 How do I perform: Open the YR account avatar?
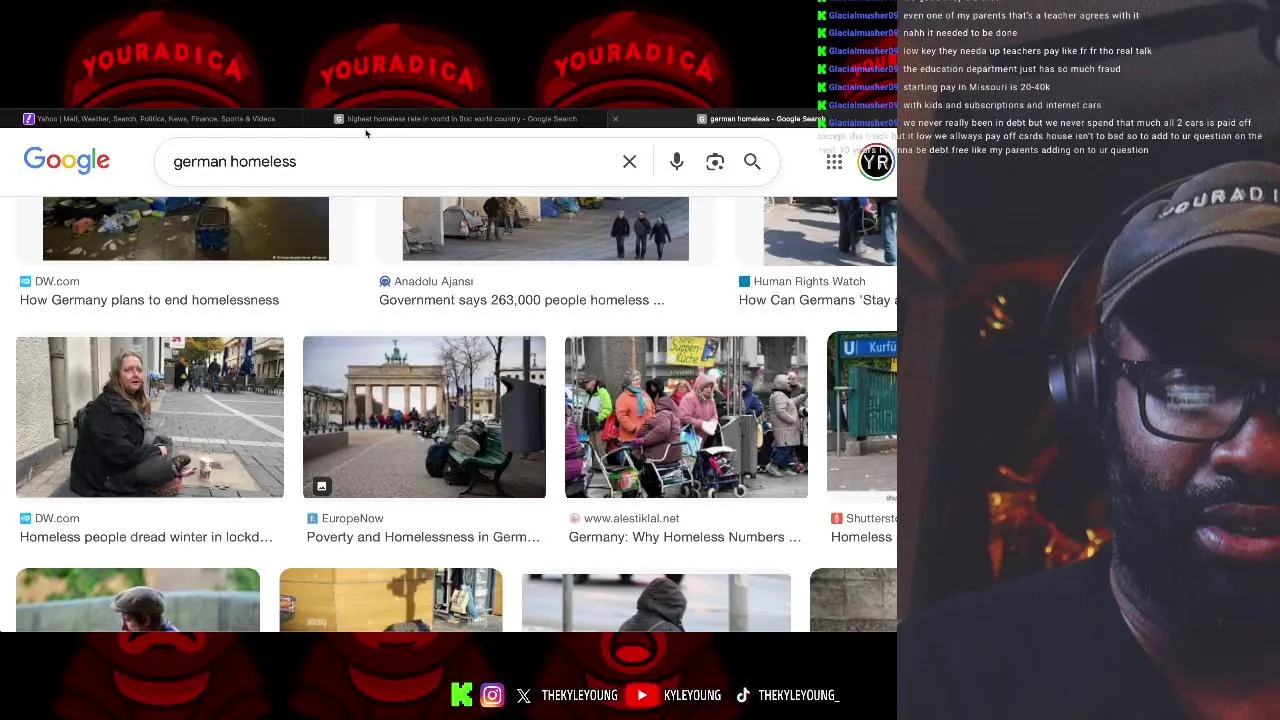tap(876, 162)
